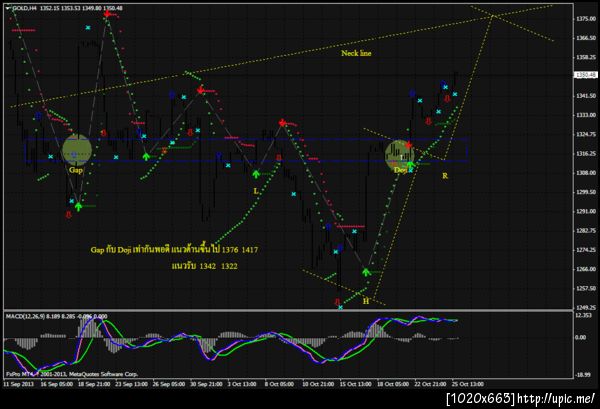Select the GOLD,H4 chart title text
600x409 pixels.
pos(24,8)
